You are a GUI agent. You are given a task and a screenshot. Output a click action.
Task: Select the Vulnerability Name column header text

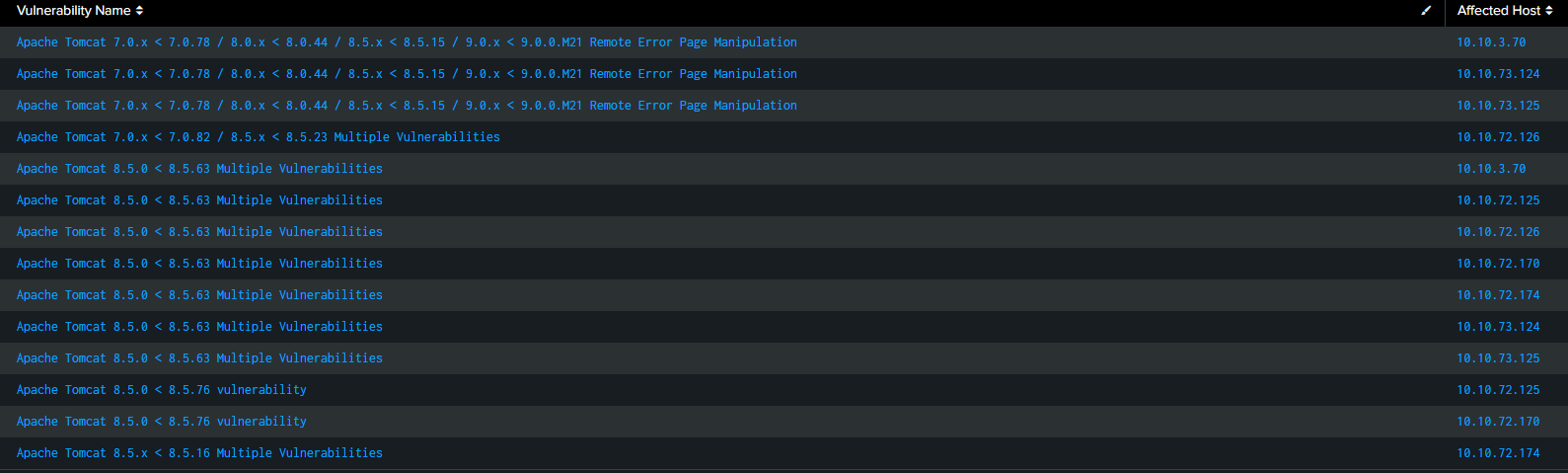point(74,11)
